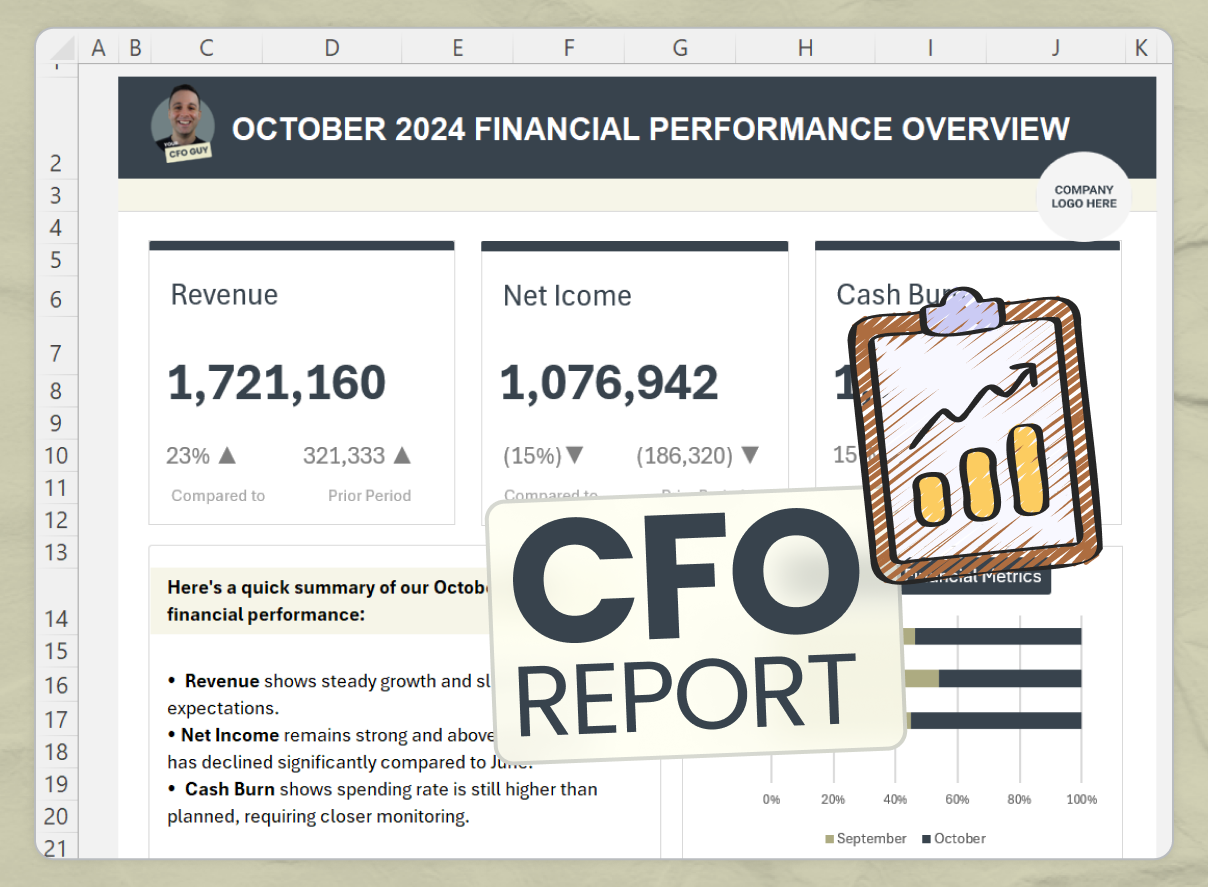Click the CFO Report stamp graphic
Image resolution: width=1208 pixels, height=887 pixels.
tap(694, 625)
